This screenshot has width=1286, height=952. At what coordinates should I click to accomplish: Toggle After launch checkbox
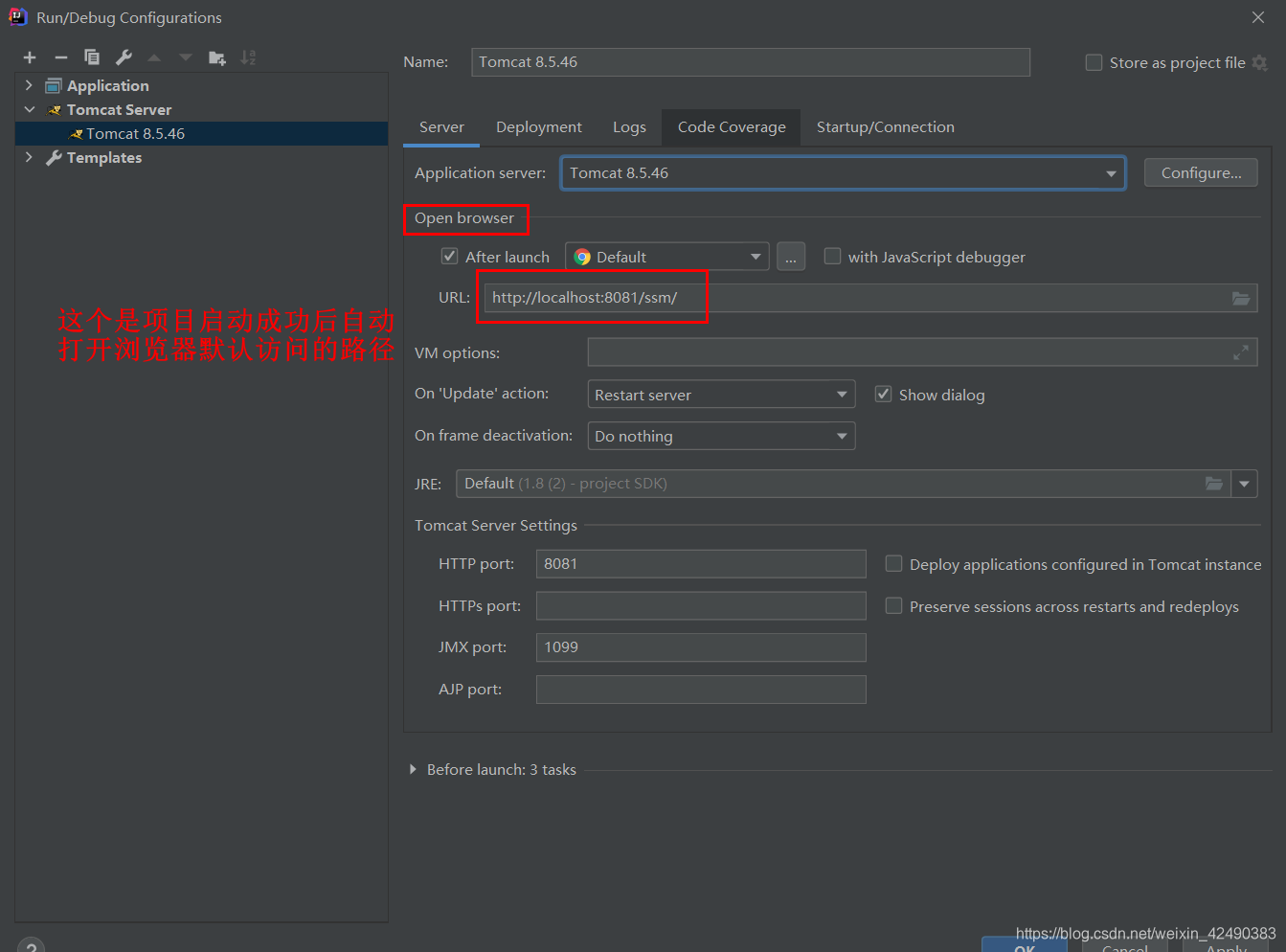(x=449, y=256)
